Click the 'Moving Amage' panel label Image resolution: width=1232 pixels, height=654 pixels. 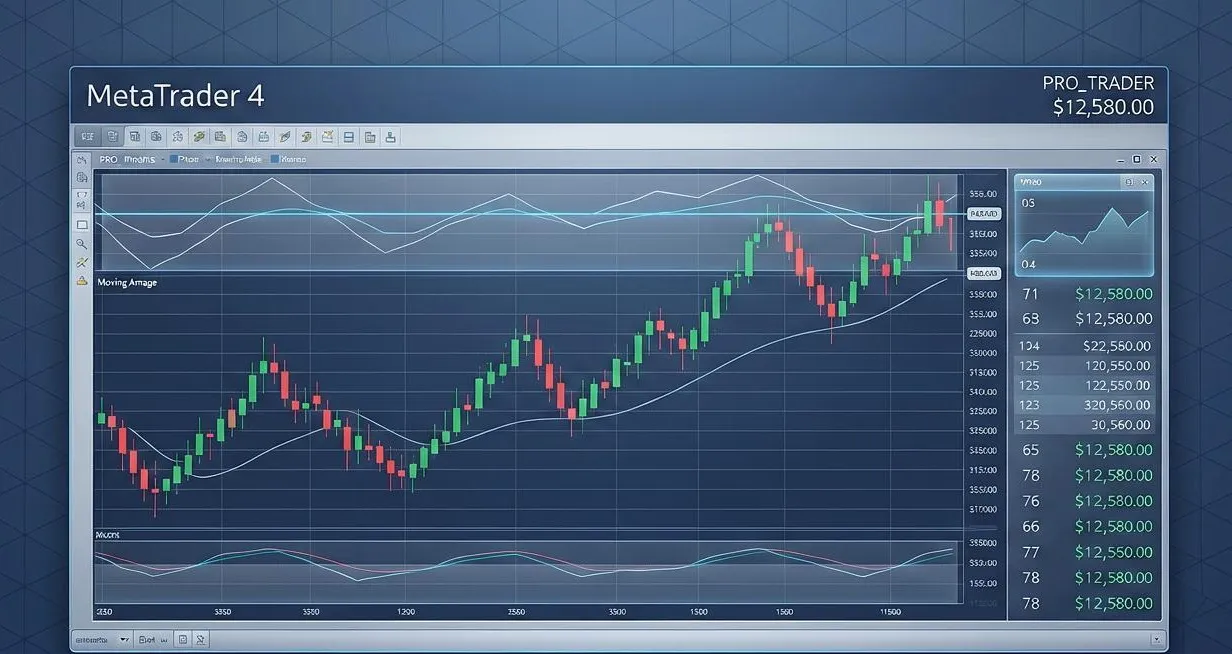click(127, 283)
